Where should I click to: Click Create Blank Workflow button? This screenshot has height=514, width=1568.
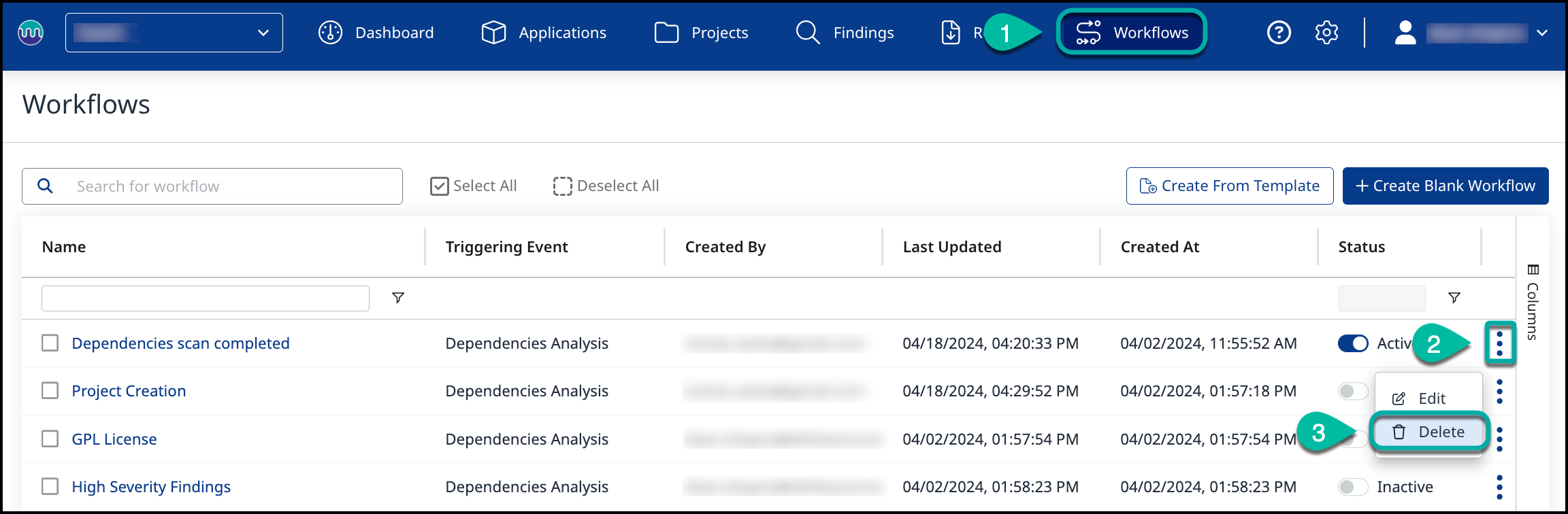click(x=1445, y=186)
